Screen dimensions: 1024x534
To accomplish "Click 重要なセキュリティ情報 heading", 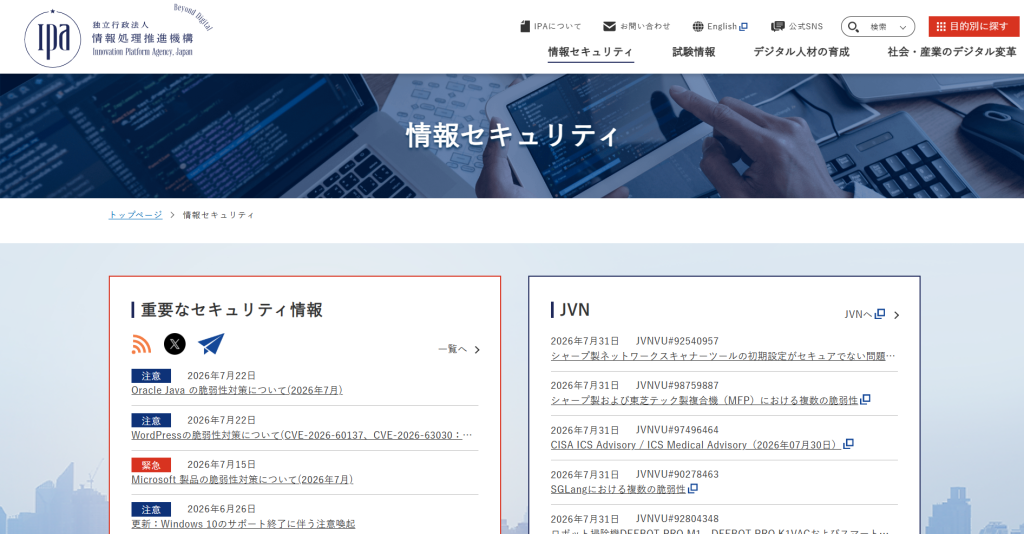I will tap(232, 309).
